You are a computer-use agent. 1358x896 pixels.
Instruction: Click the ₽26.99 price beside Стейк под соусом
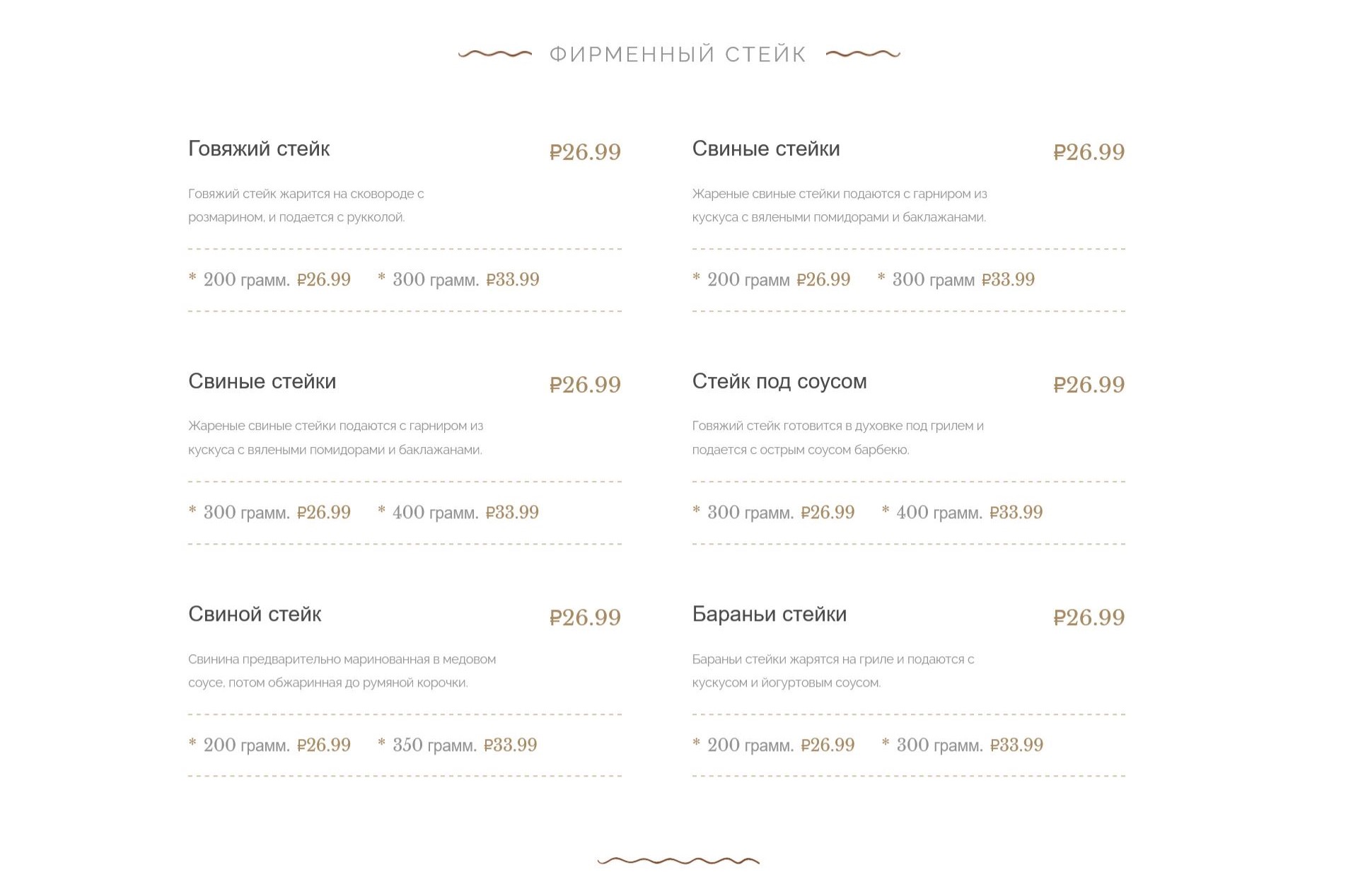click(x=1089, y=385)
